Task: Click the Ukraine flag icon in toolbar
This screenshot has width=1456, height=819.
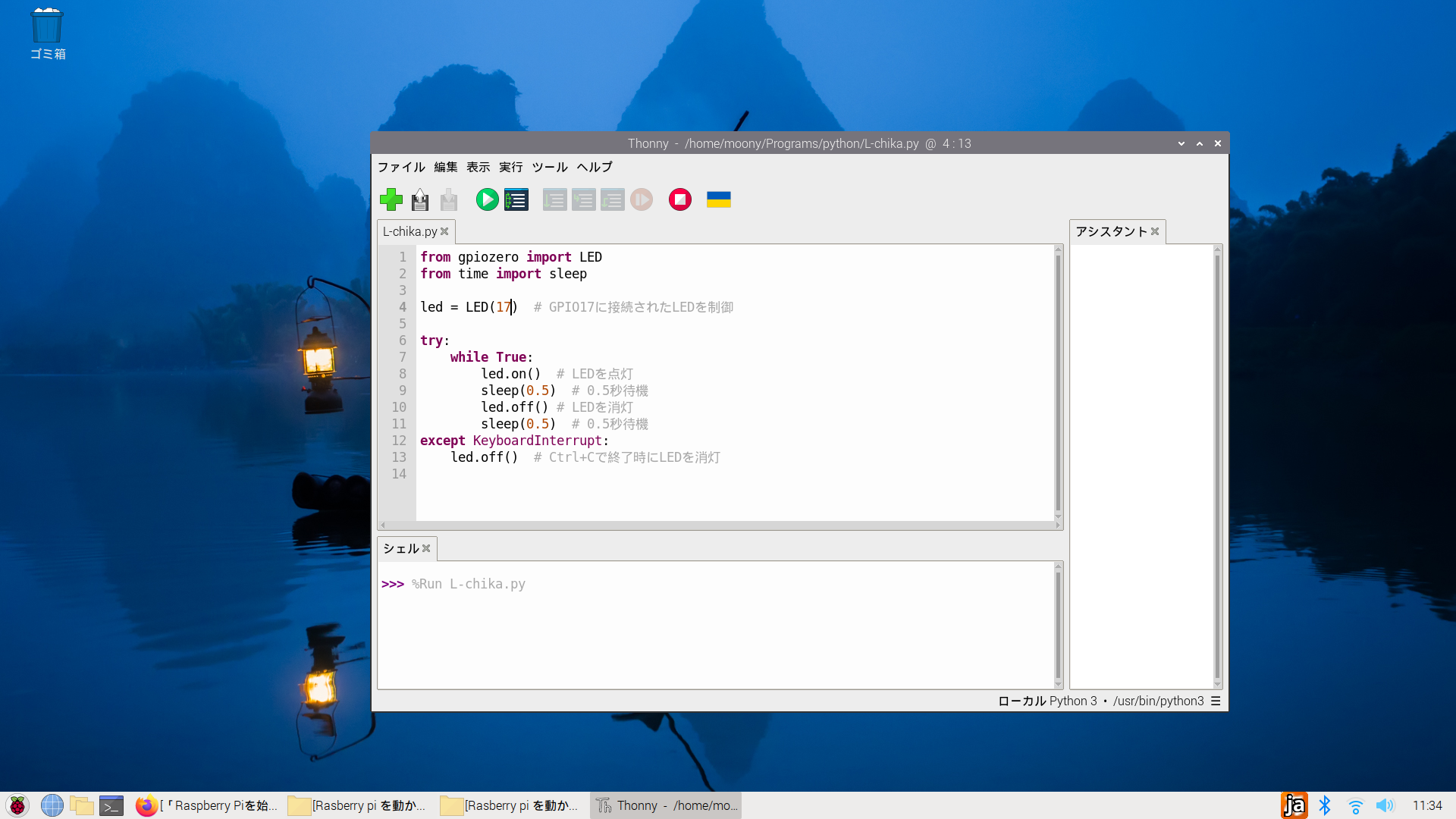Action: pos(718,199)
